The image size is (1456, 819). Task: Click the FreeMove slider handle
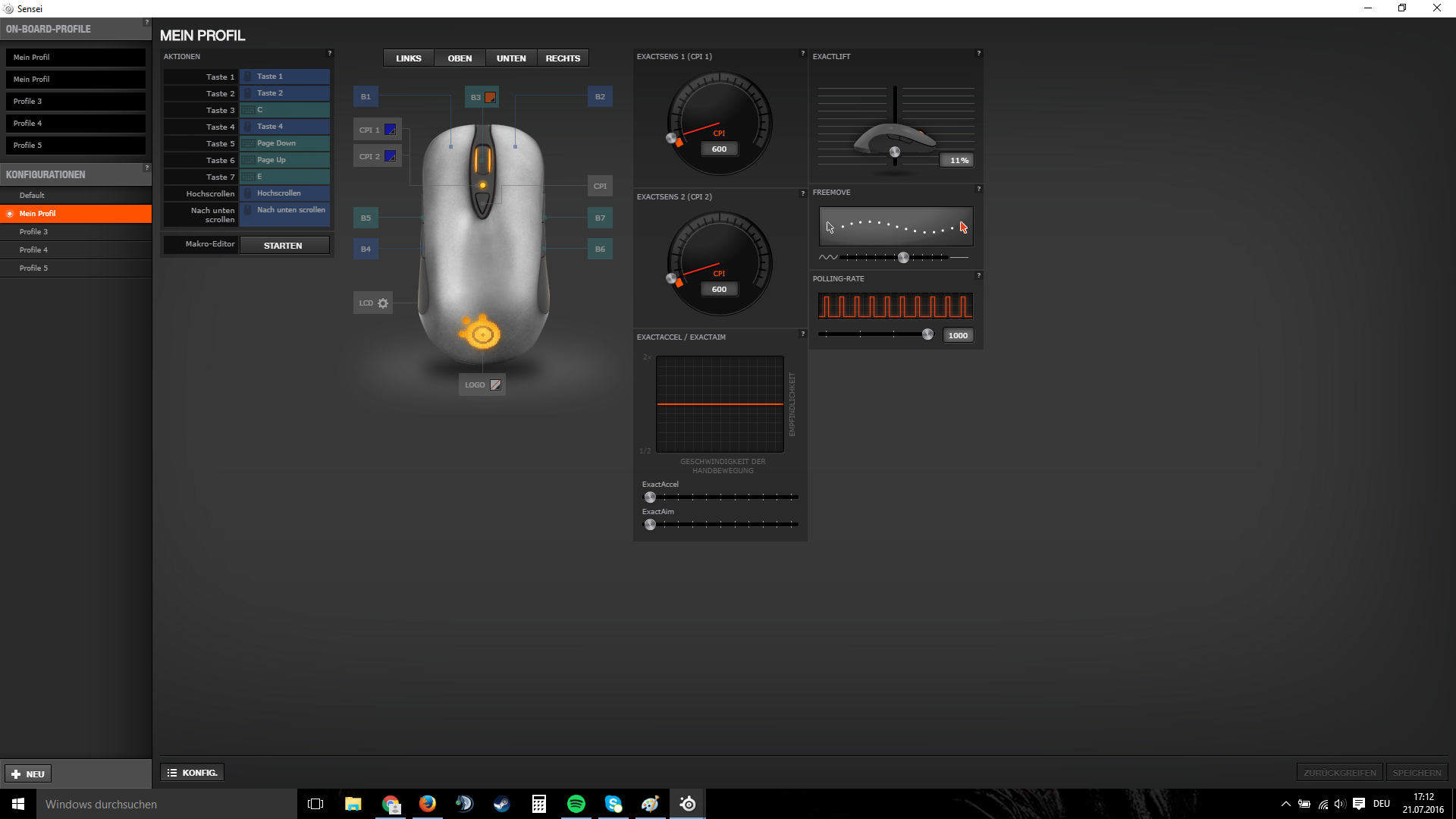click(x=903, y=258)
